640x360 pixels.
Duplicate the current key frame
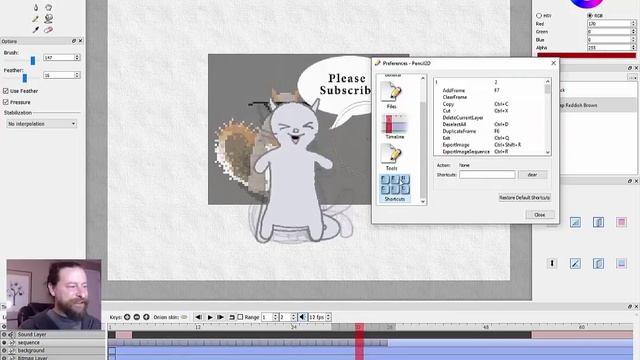pos(146,317)
